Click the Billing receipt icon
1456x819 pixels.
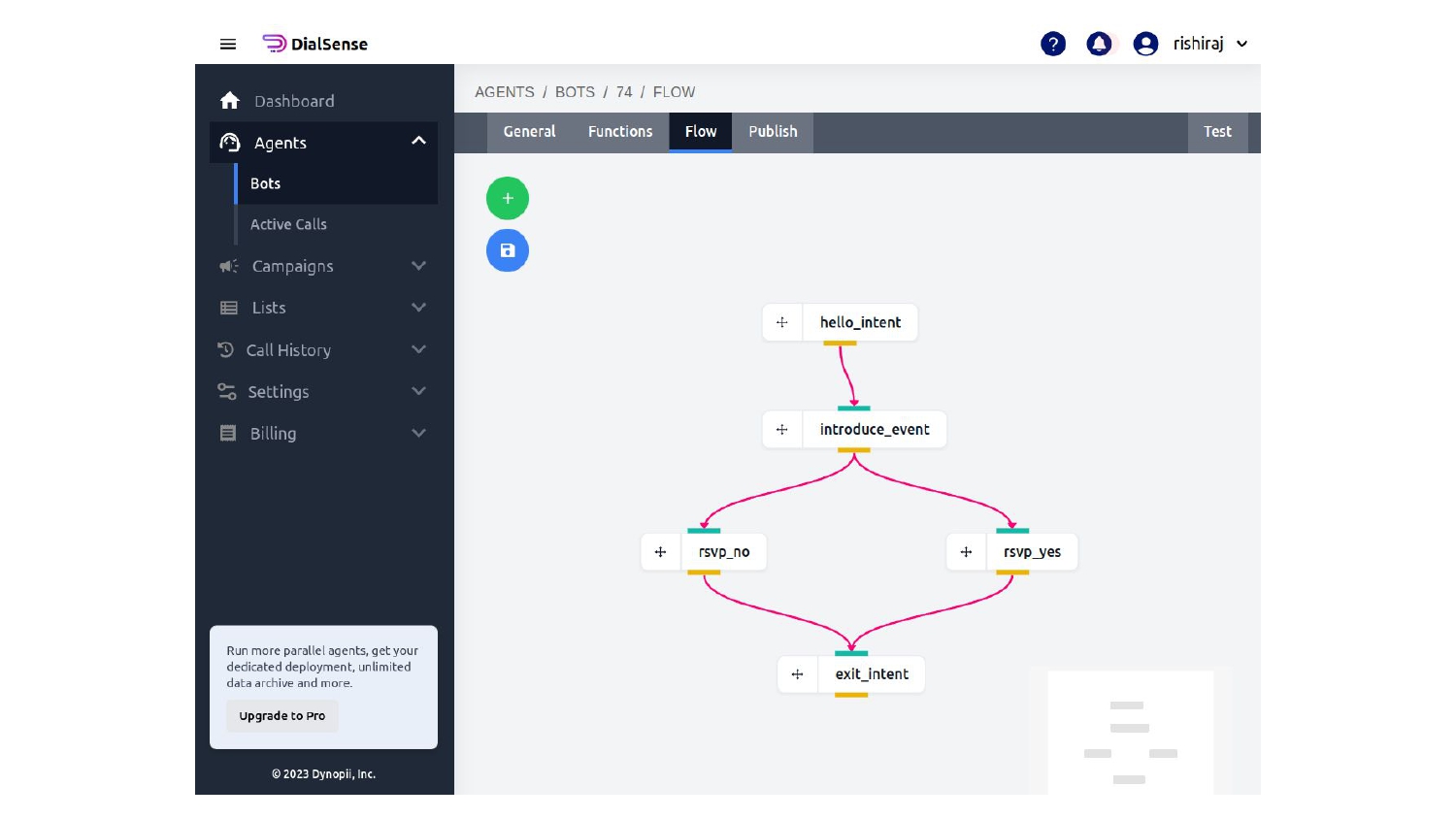click(228, 433)
